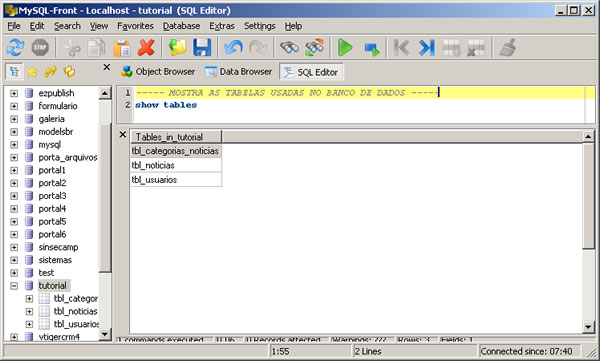600x361 pixels.
Task: Click the Delete row icon
Action: 476,48
